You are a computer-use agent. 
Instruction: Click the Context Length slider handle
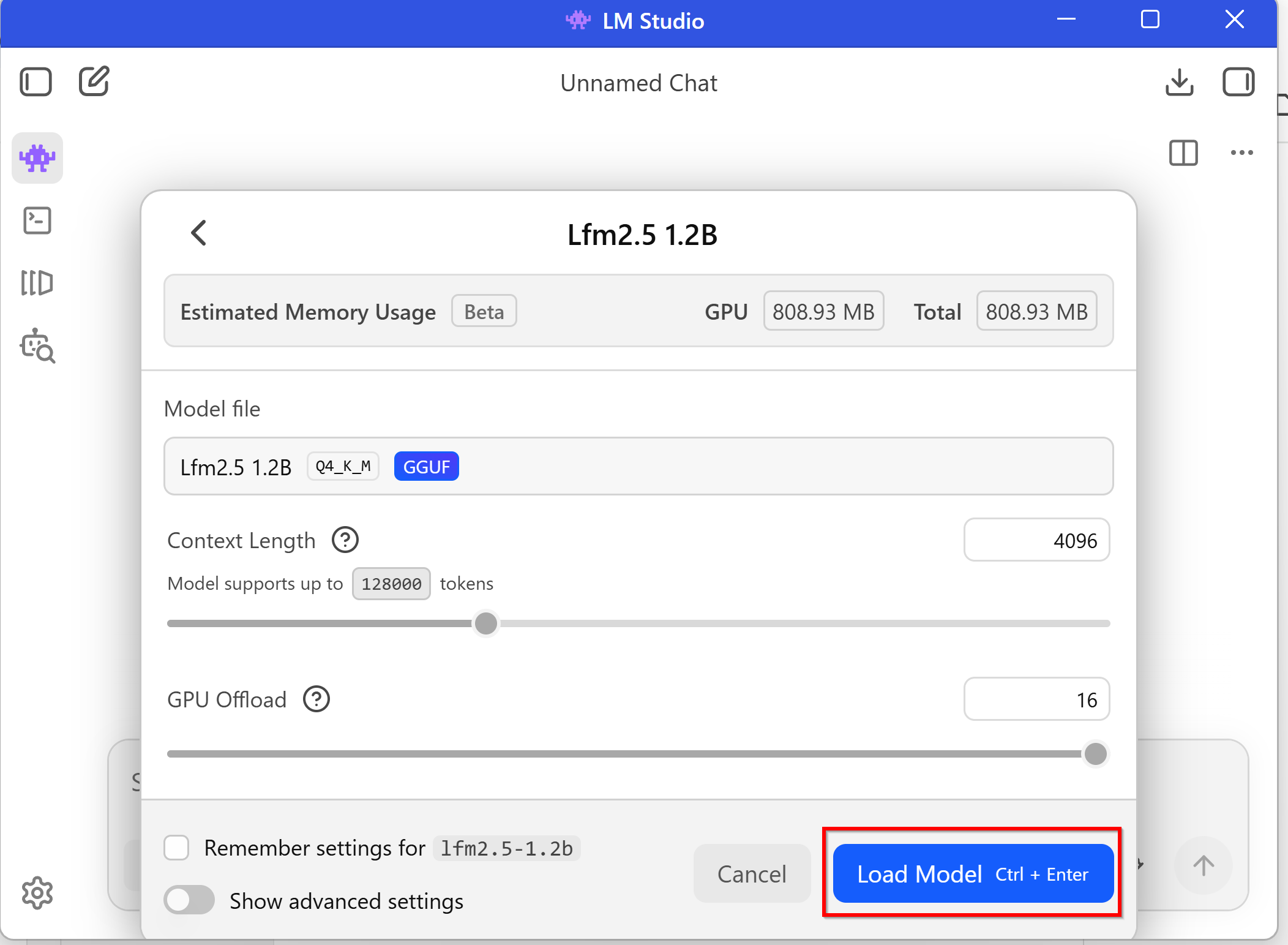coord(486,623)
